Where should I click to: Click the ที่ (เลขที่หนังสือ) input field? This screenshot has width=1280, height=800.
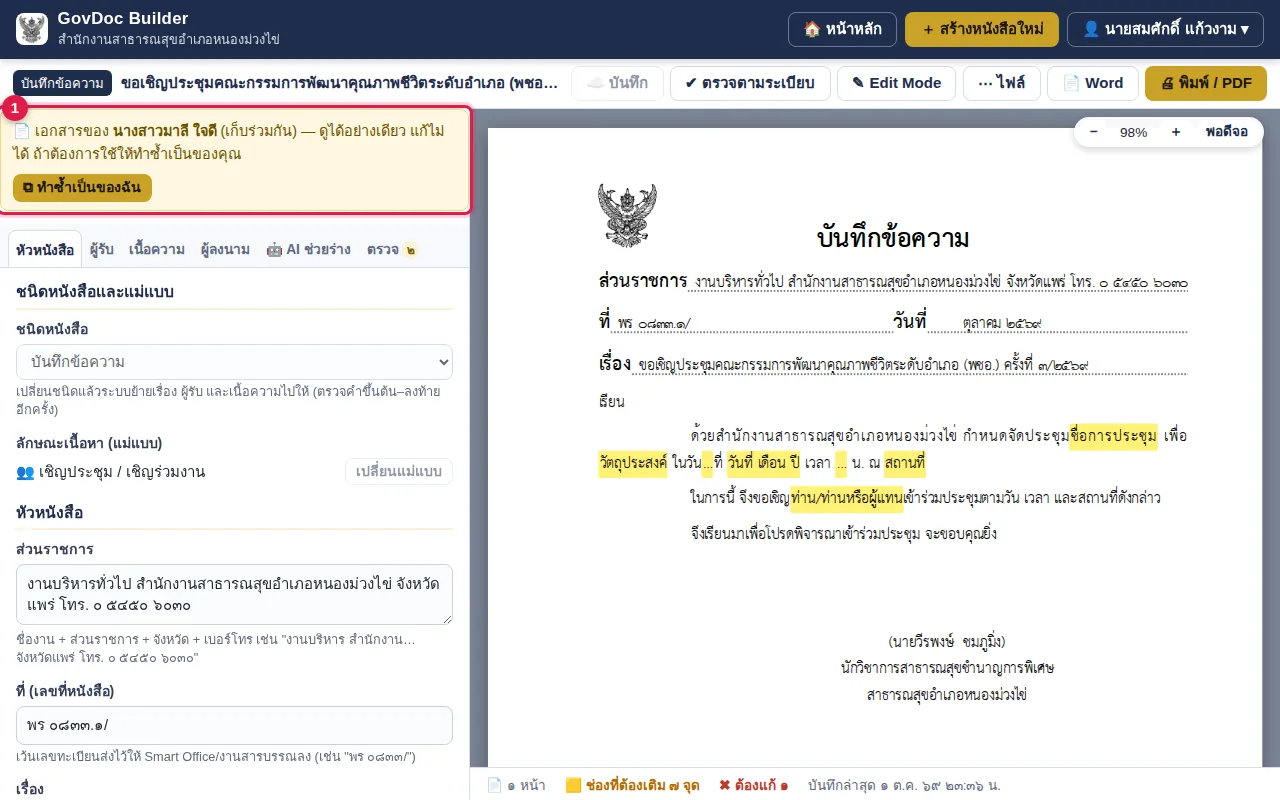234,725
